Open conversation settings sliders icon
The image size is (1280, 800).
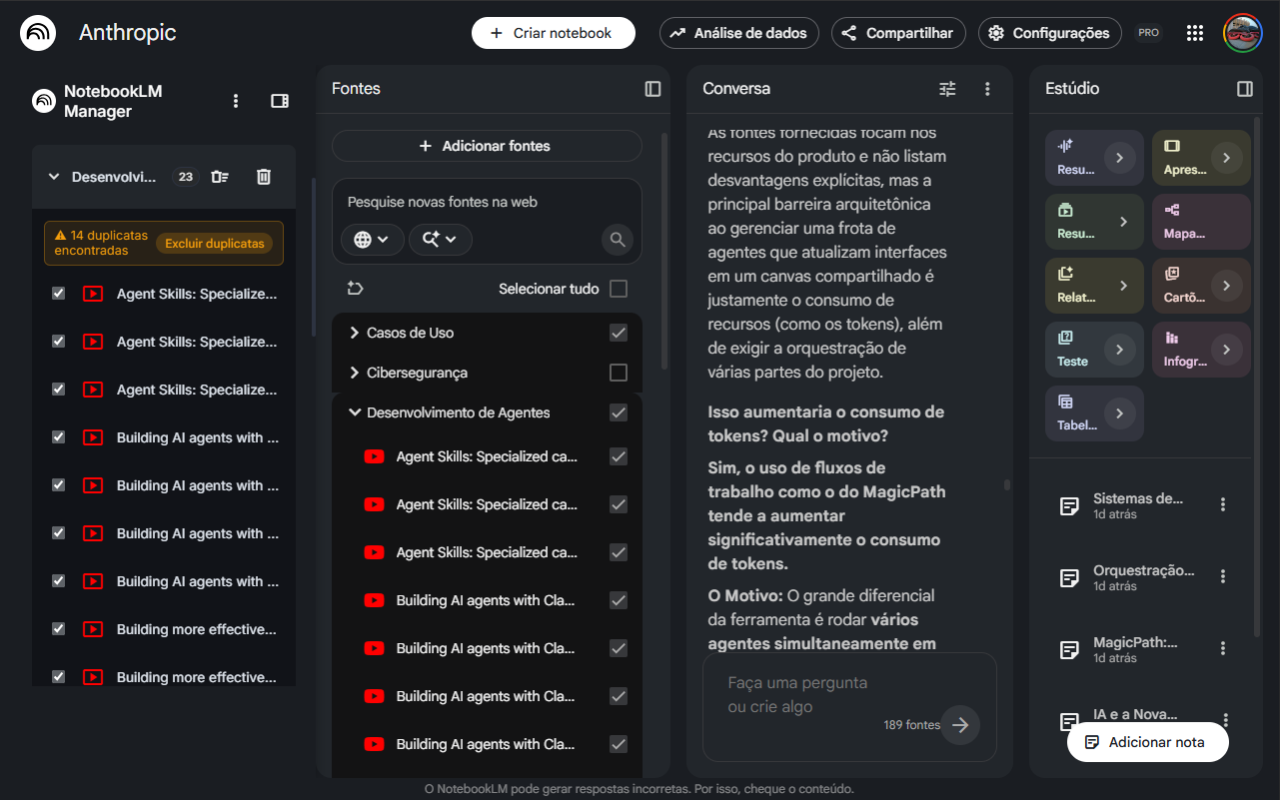click(947, 89)
